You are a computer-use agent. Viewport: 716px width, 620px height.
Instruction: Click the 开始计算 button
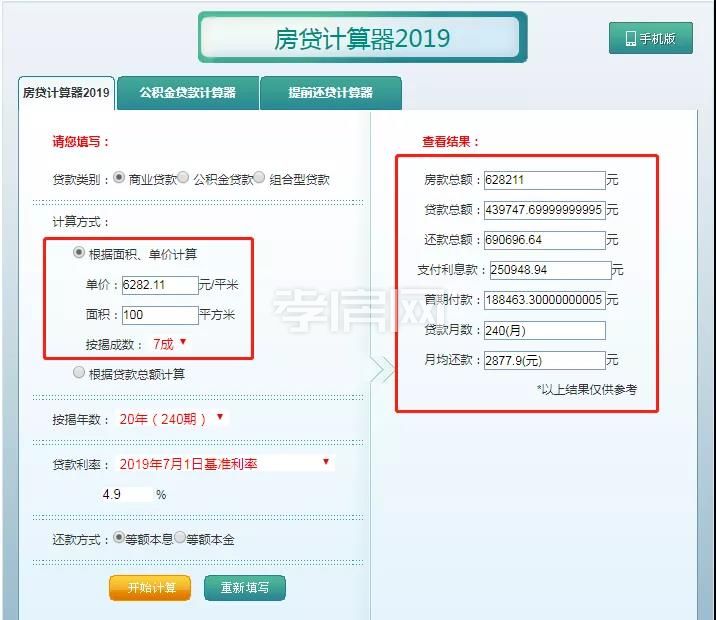point(150,588)
